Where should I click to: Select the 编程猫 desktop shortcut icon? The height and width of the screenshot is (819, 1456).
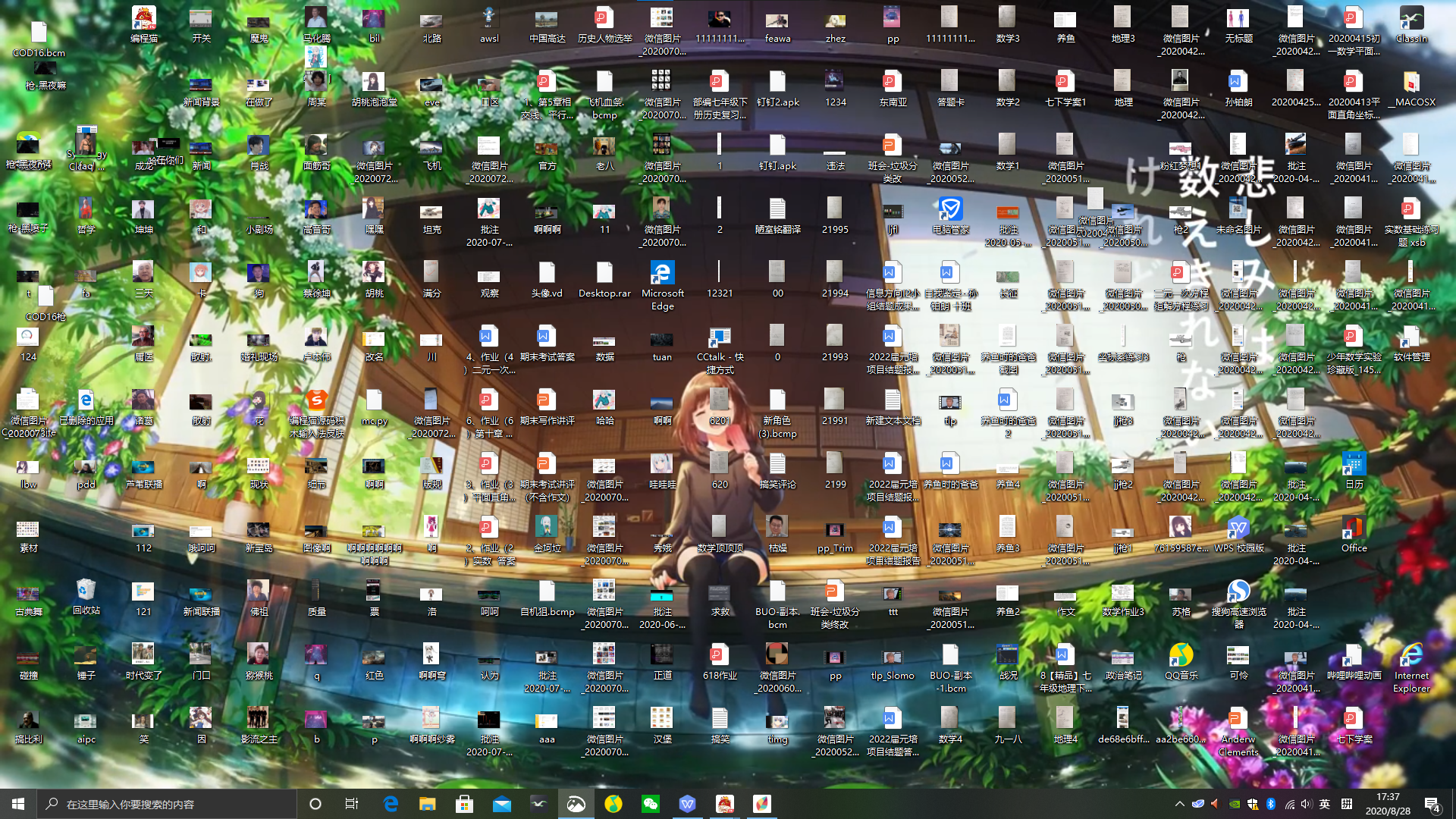click(143, 24)
